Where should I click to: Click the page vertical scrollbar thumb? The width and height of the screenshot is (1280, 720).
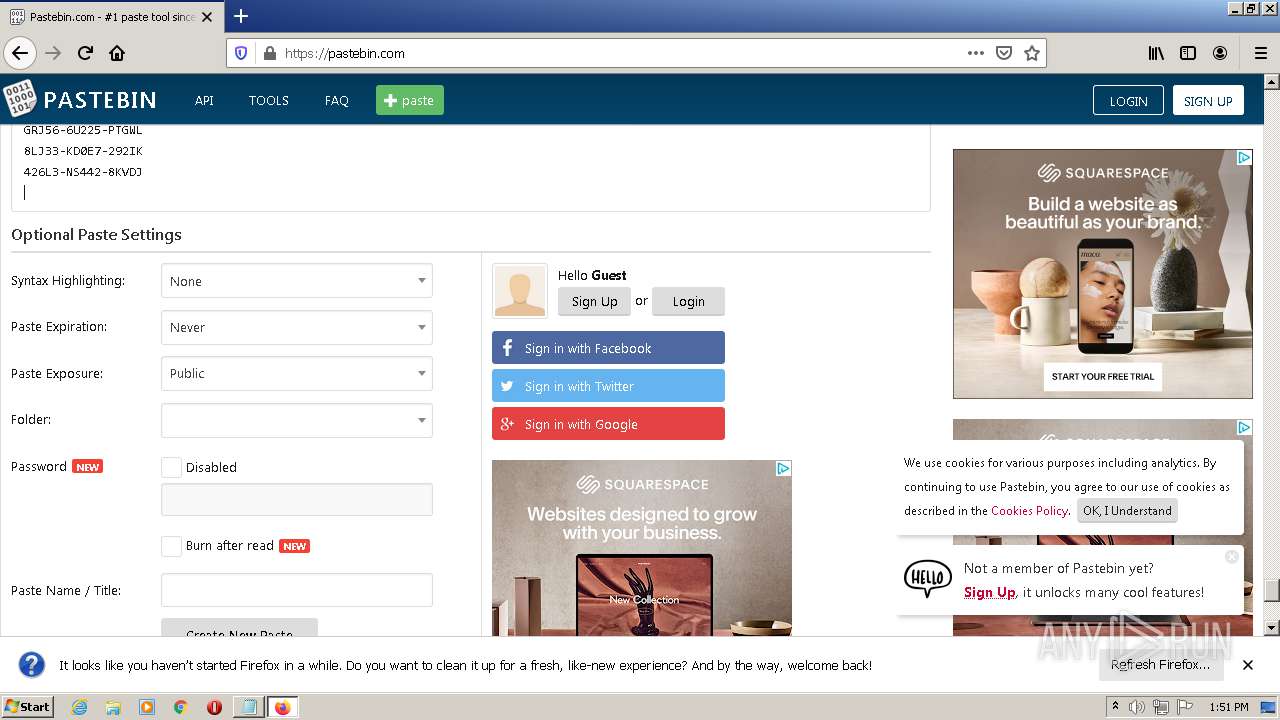[1272, 590]
